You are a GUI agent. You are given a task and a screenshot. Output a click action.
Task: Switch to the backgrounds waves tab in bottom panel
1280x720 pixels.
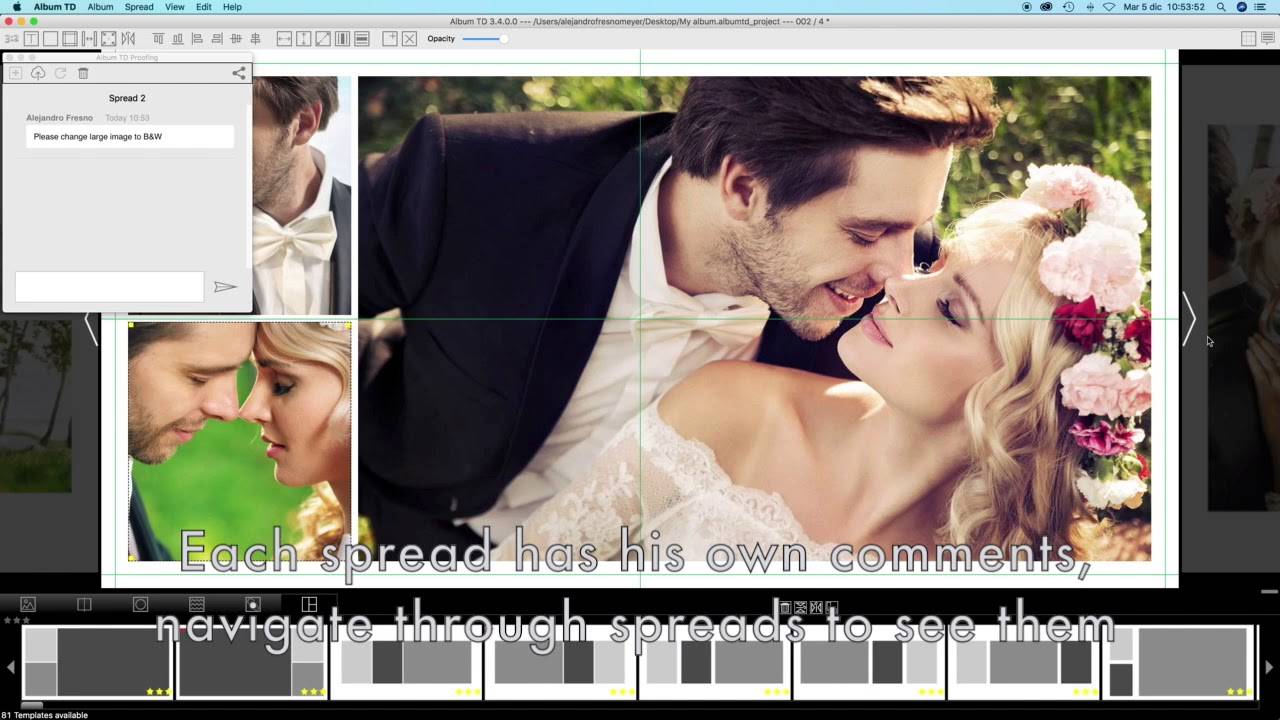point(197,604)
